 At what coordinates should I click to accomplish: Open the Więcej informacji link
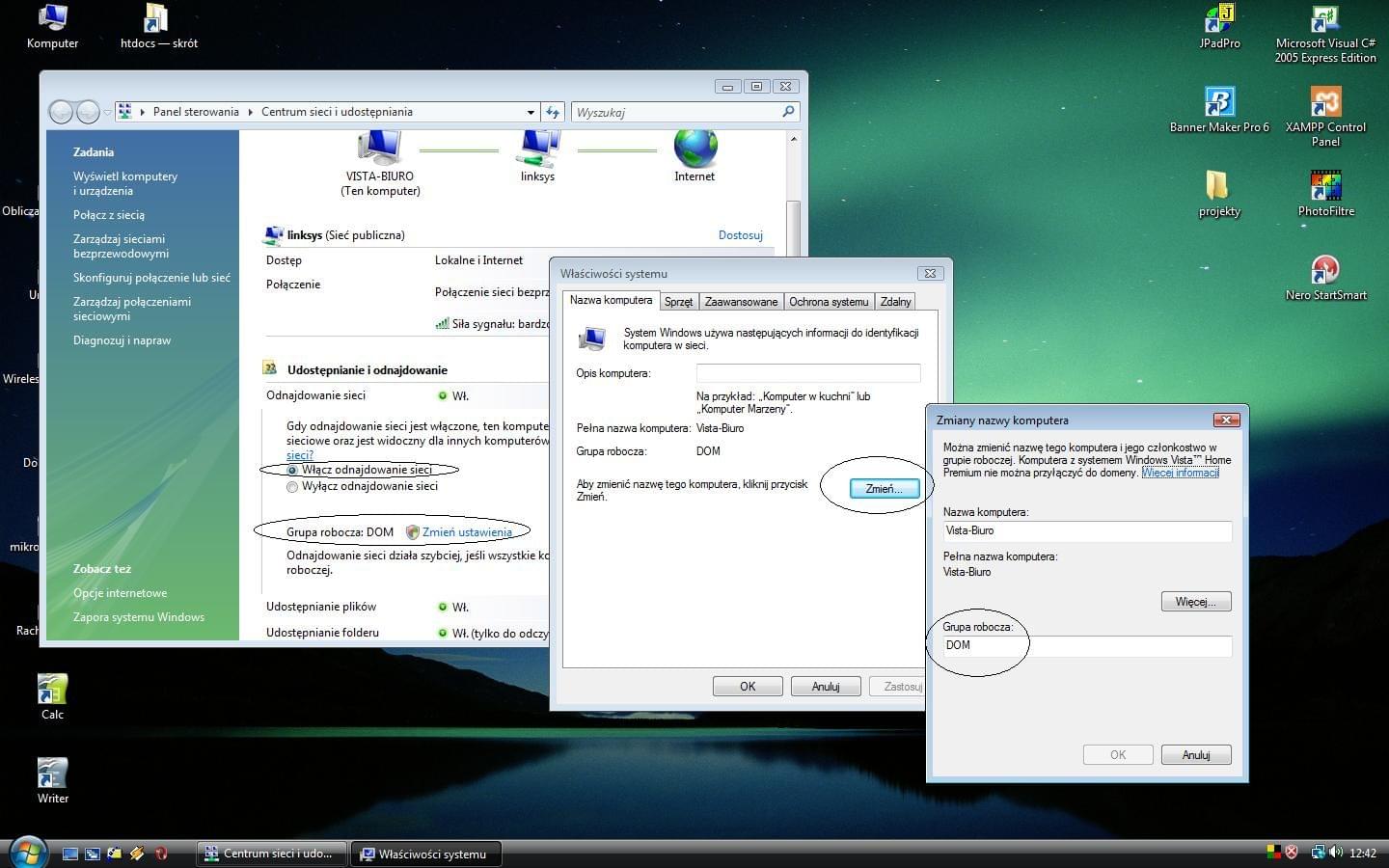1181,473
